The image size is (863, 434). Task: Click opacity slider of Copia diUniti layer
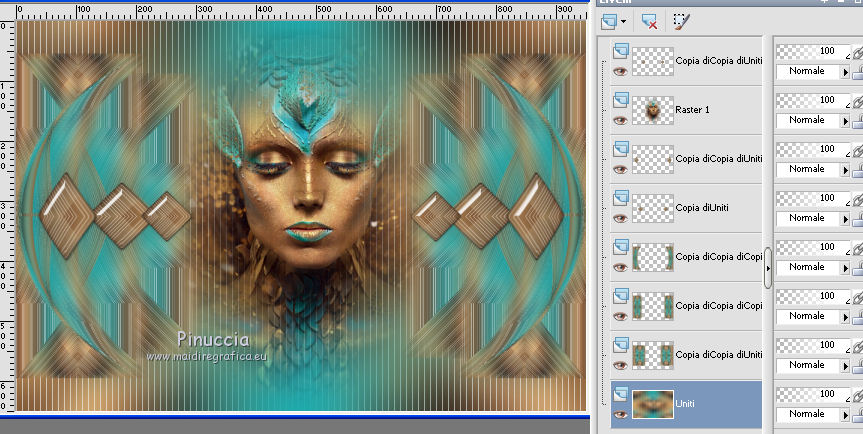pos(813,198)
